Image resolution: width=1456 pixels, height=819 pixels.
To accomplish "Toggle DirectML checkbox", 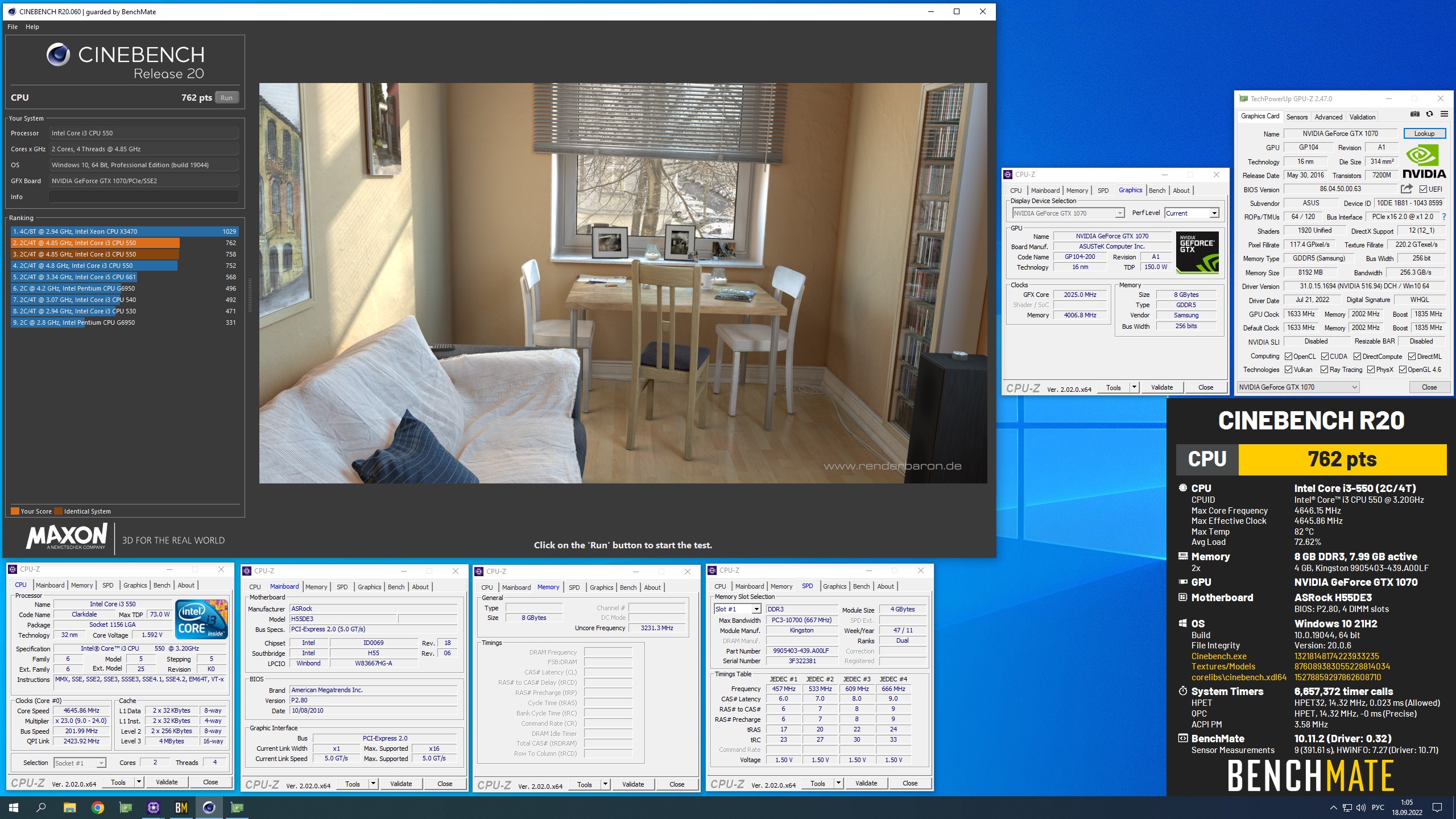I will [x=1412, y=357].
